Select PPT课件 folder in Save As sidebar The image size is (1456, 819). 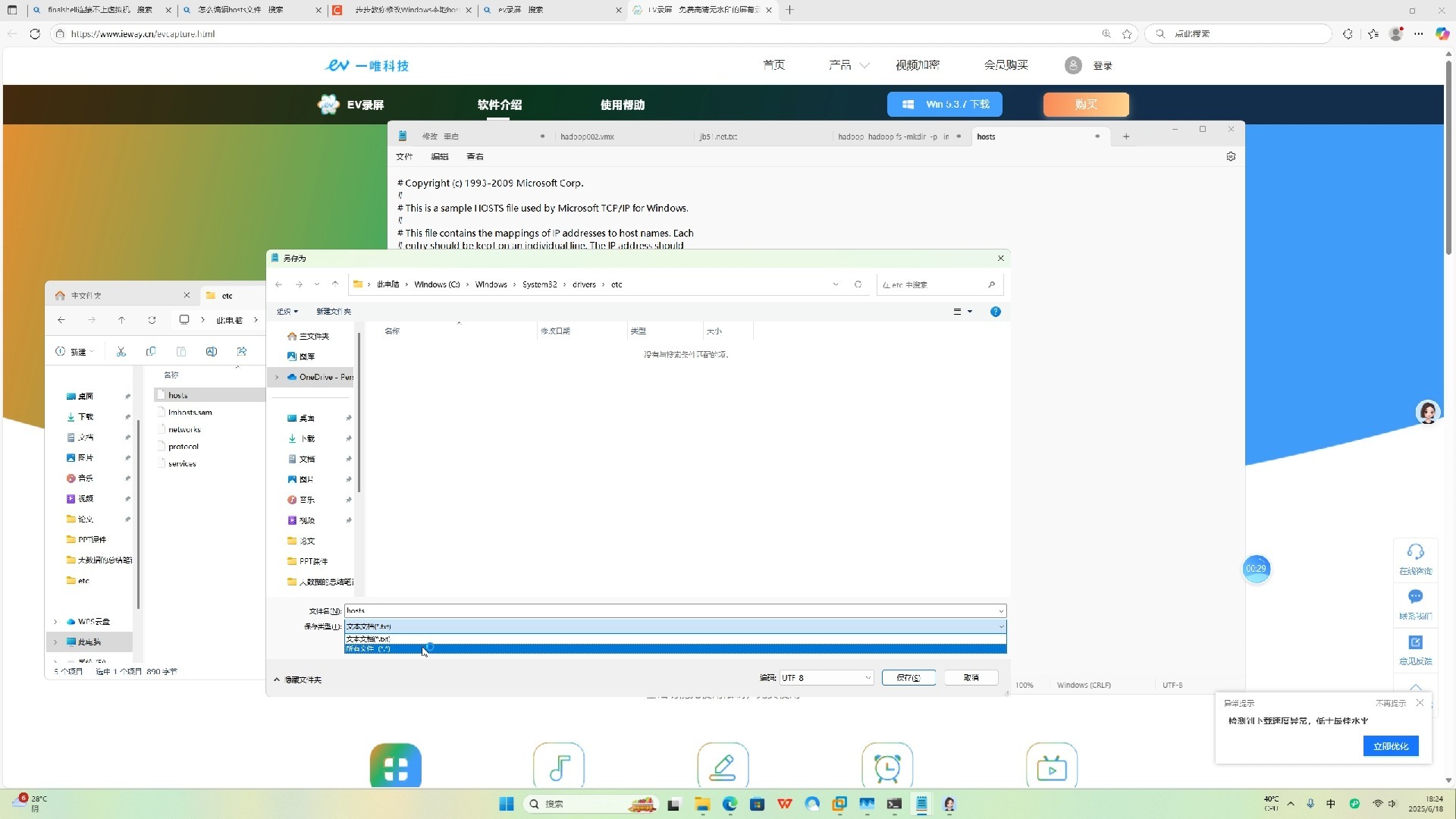click(308, 561)
